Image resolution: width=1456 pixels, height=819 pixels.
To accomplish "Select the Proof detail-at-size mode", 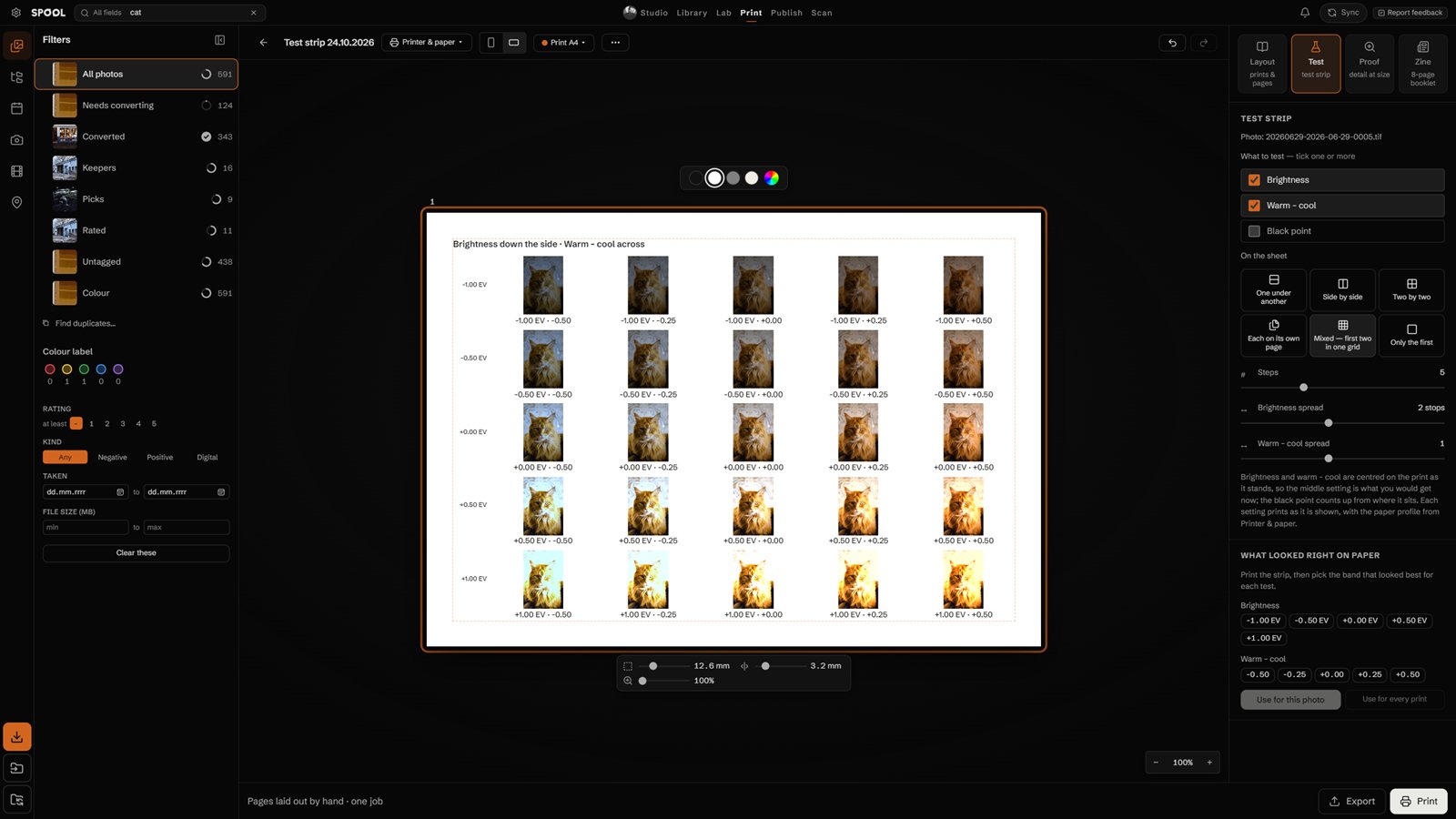I will 1369,63.
